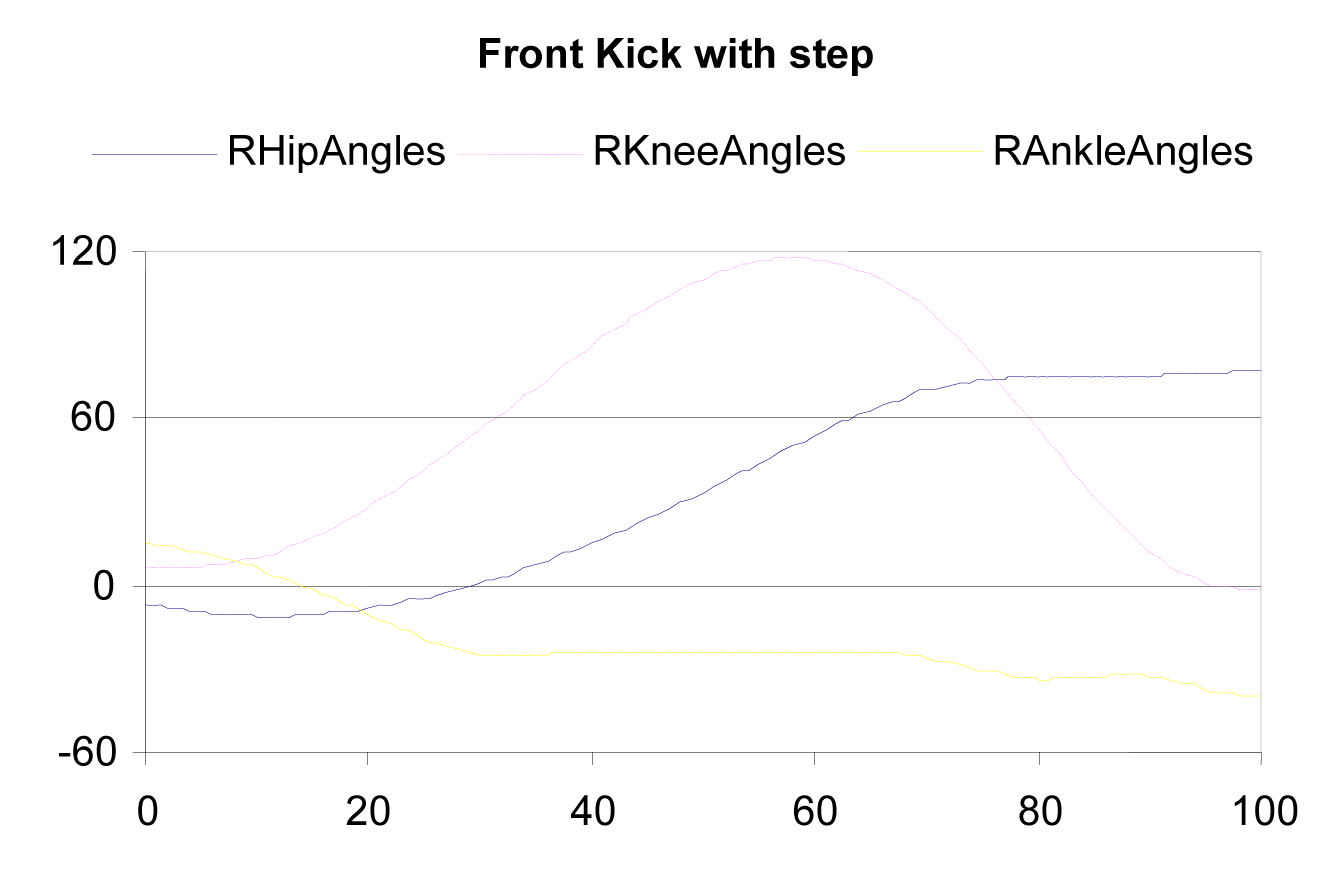Select the RAnkleAngles legend label
Viewport: 1333px width, 891px height.
1122,151
